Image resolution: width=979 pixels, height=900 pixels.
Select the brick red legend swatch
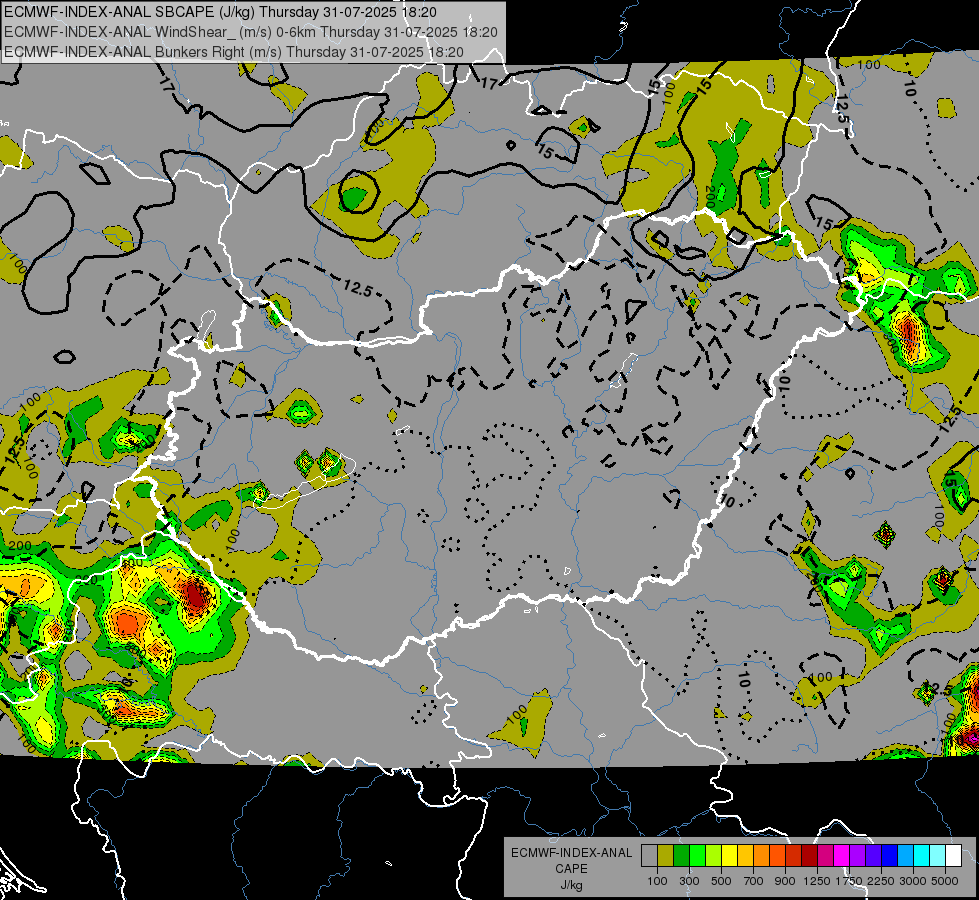coord(794,856)
